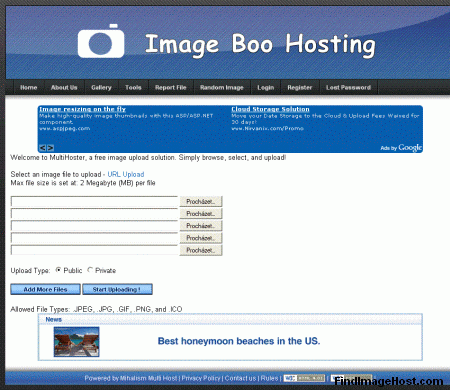Click the Ads by Google label
450x390 pixels.
401,148
